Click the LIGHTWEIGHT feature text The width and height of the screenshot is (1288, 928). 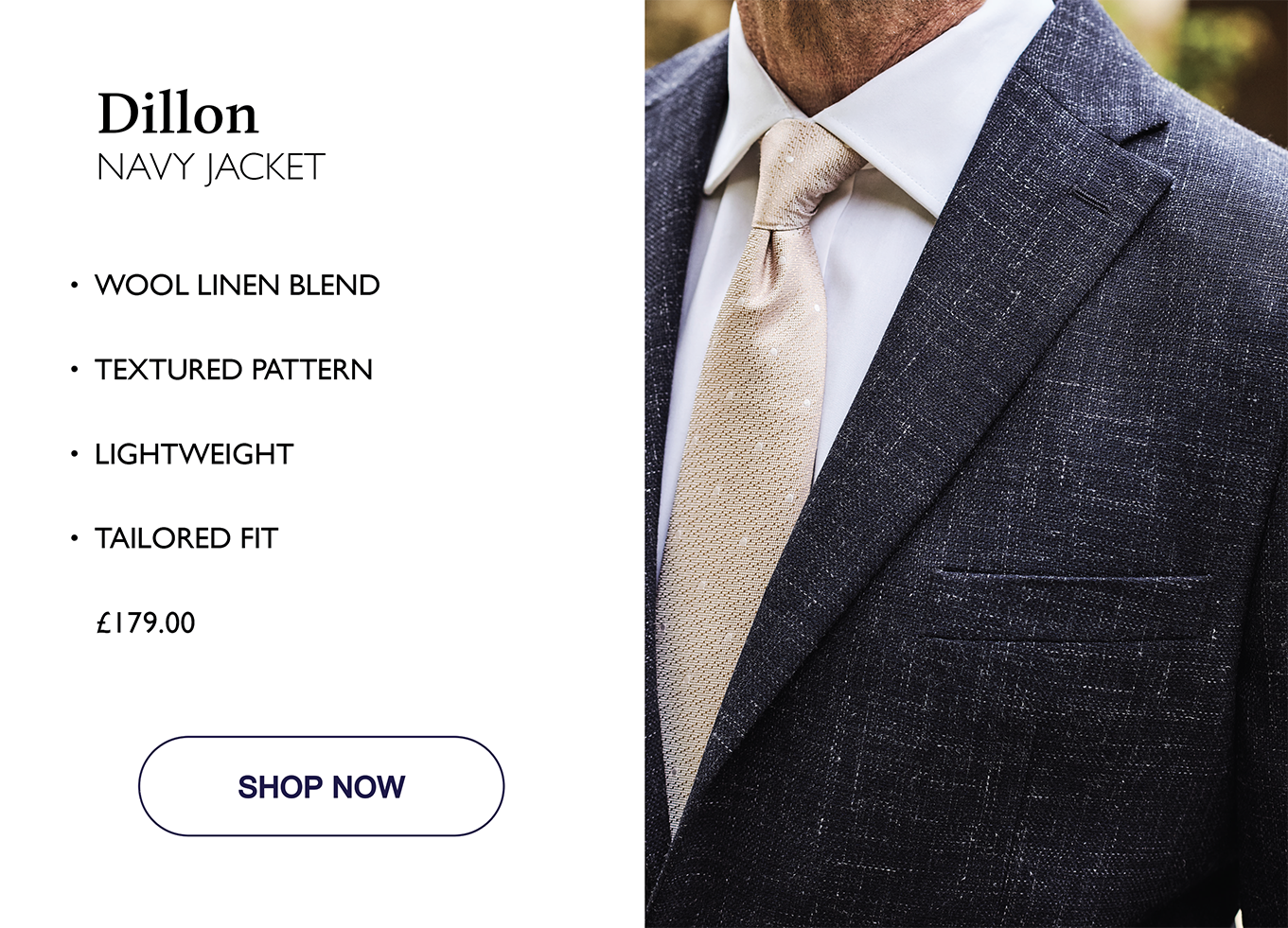[x=194, y=454]
